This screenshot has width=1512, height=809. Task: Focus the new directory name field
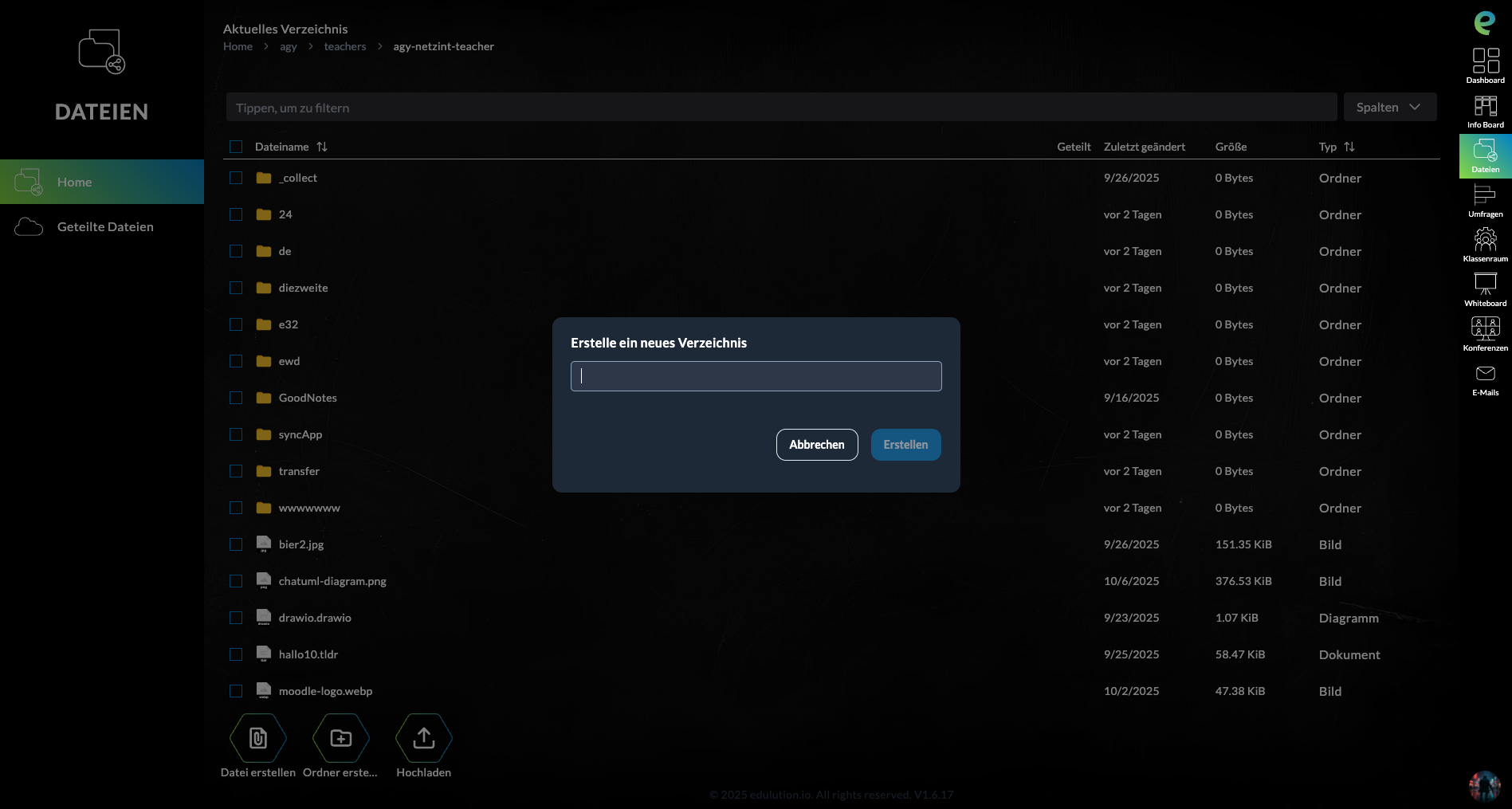(756, 376)
